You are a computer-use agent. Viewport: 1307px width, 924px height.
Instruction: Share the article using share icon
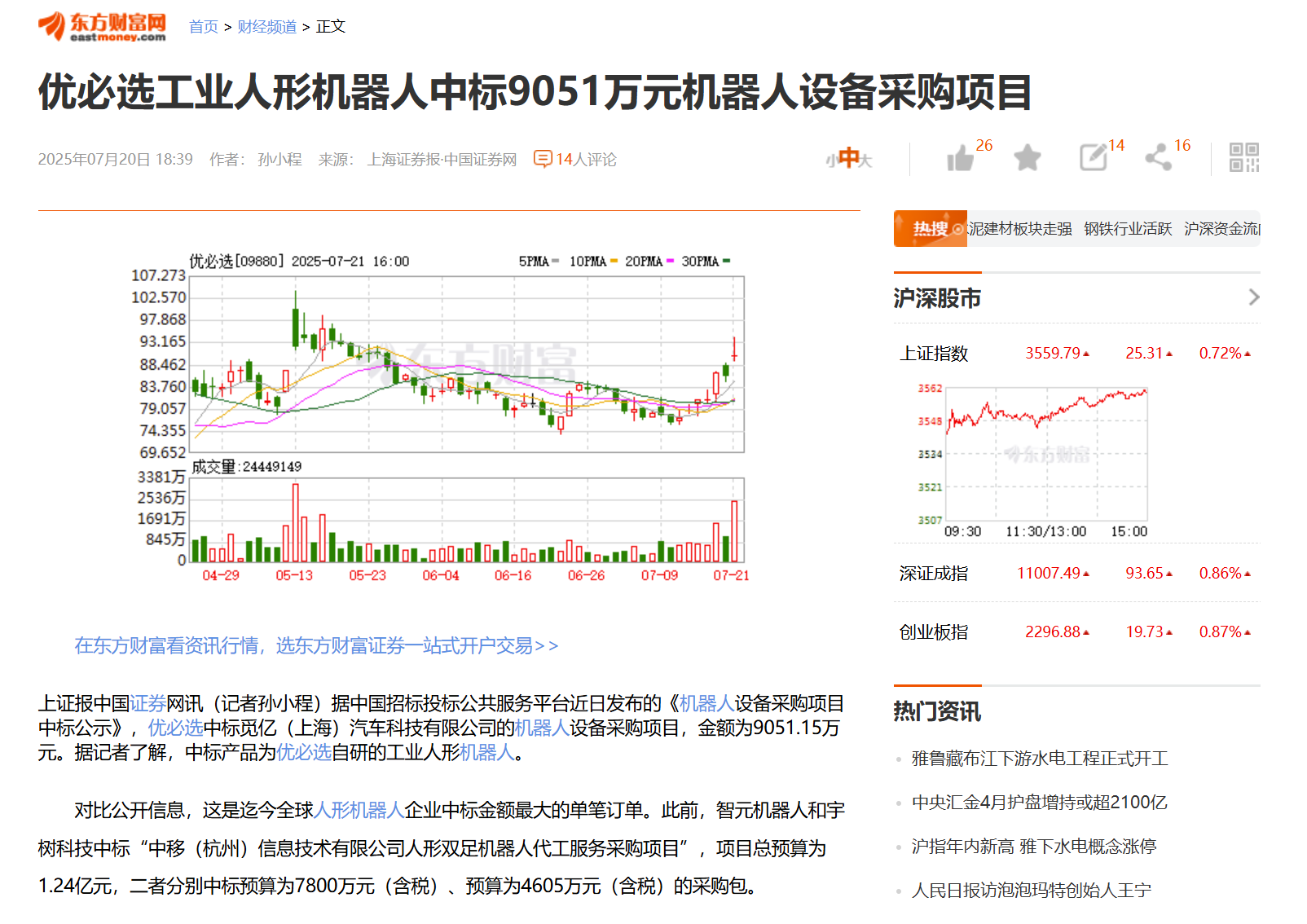click(x=1159, y=157)
